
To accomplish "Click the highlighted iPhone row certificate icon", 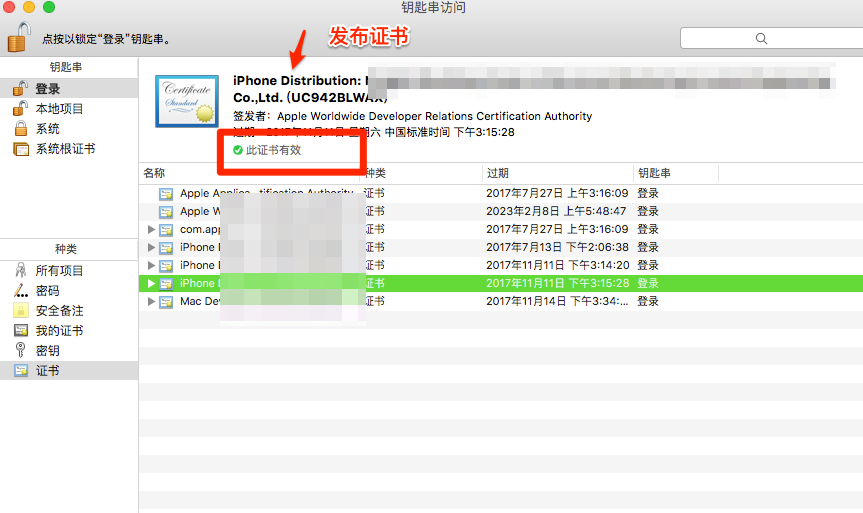I will pos(166,284).
